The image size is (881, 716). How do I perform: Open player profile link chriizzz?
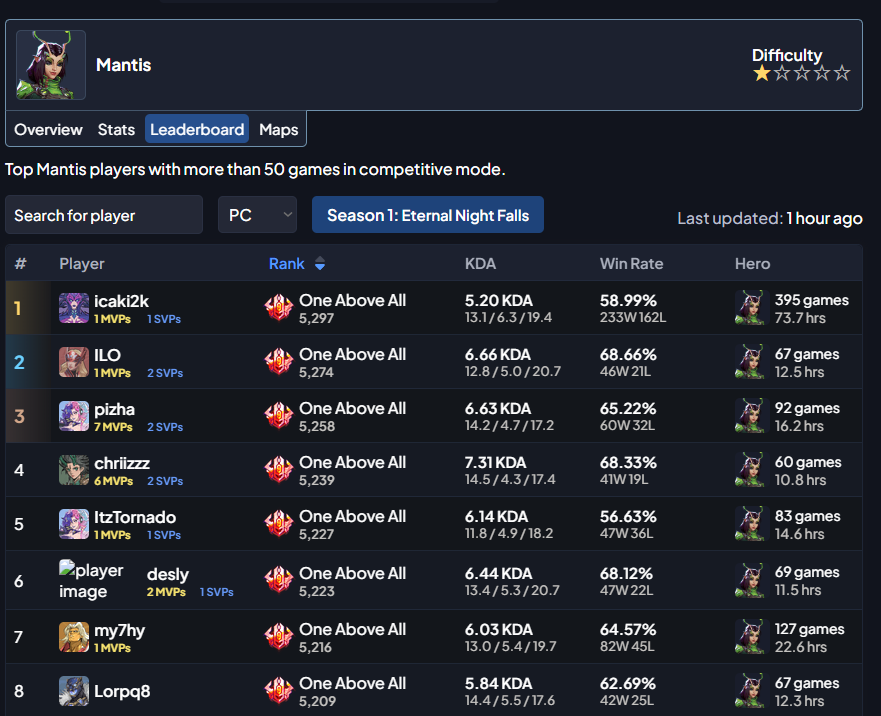coord(122,463)
